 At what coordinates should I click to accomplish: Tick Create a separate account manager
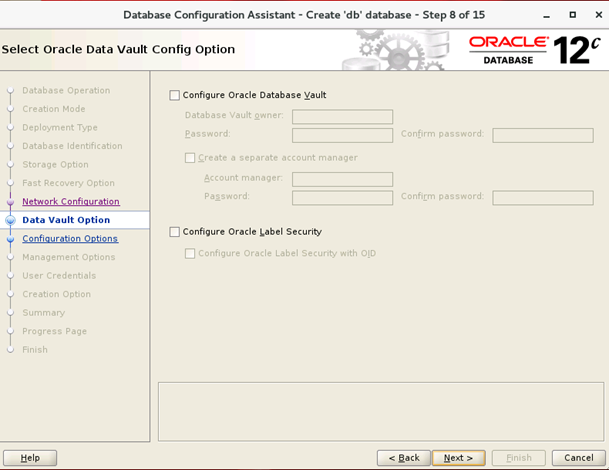point(190,158)
